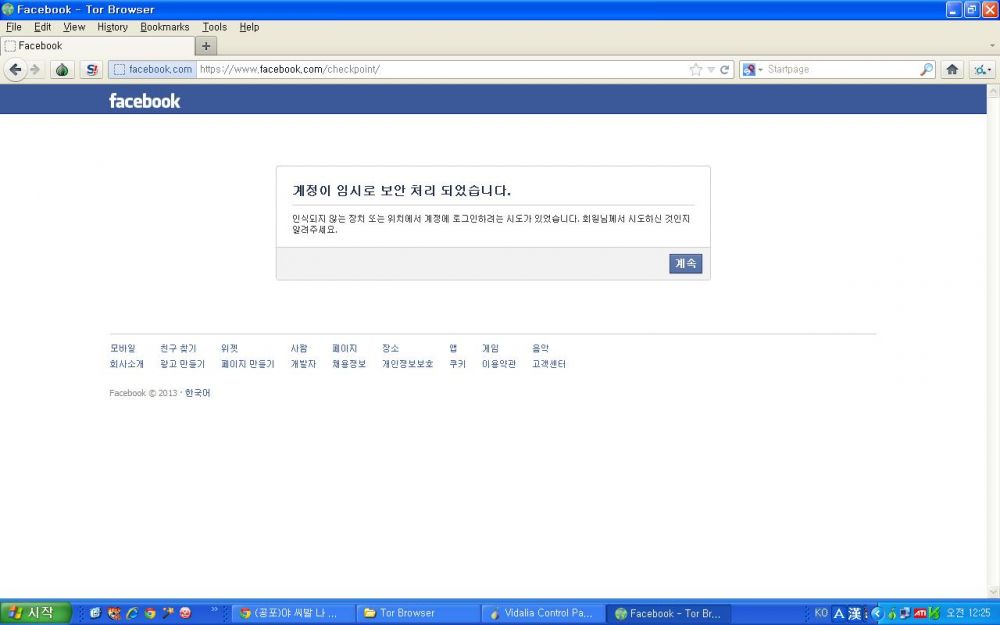Launch Chrome from quick launch bar
The image size is (1000, 625).
150,613
